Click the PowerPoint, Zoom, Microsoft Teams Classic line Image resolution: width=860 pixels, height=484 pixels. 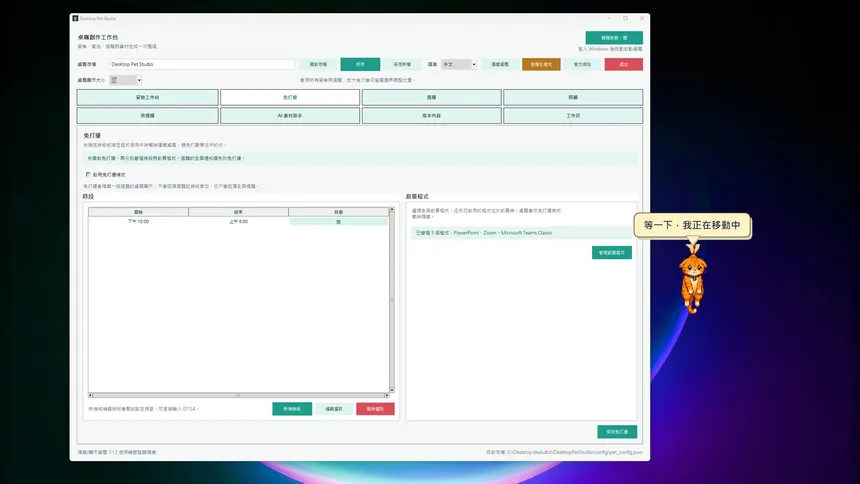tap(521, 233)
